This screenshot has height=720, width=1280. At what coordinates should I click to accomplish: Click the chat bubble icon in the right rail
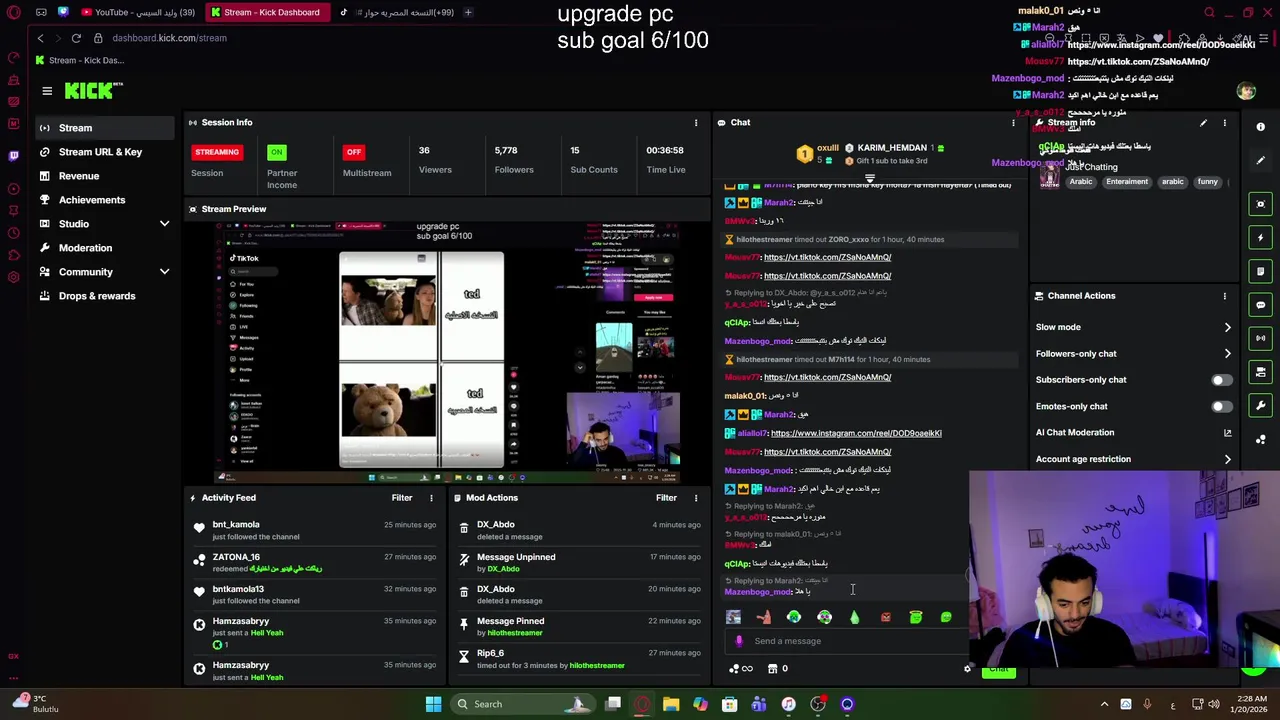point(1260,305)
